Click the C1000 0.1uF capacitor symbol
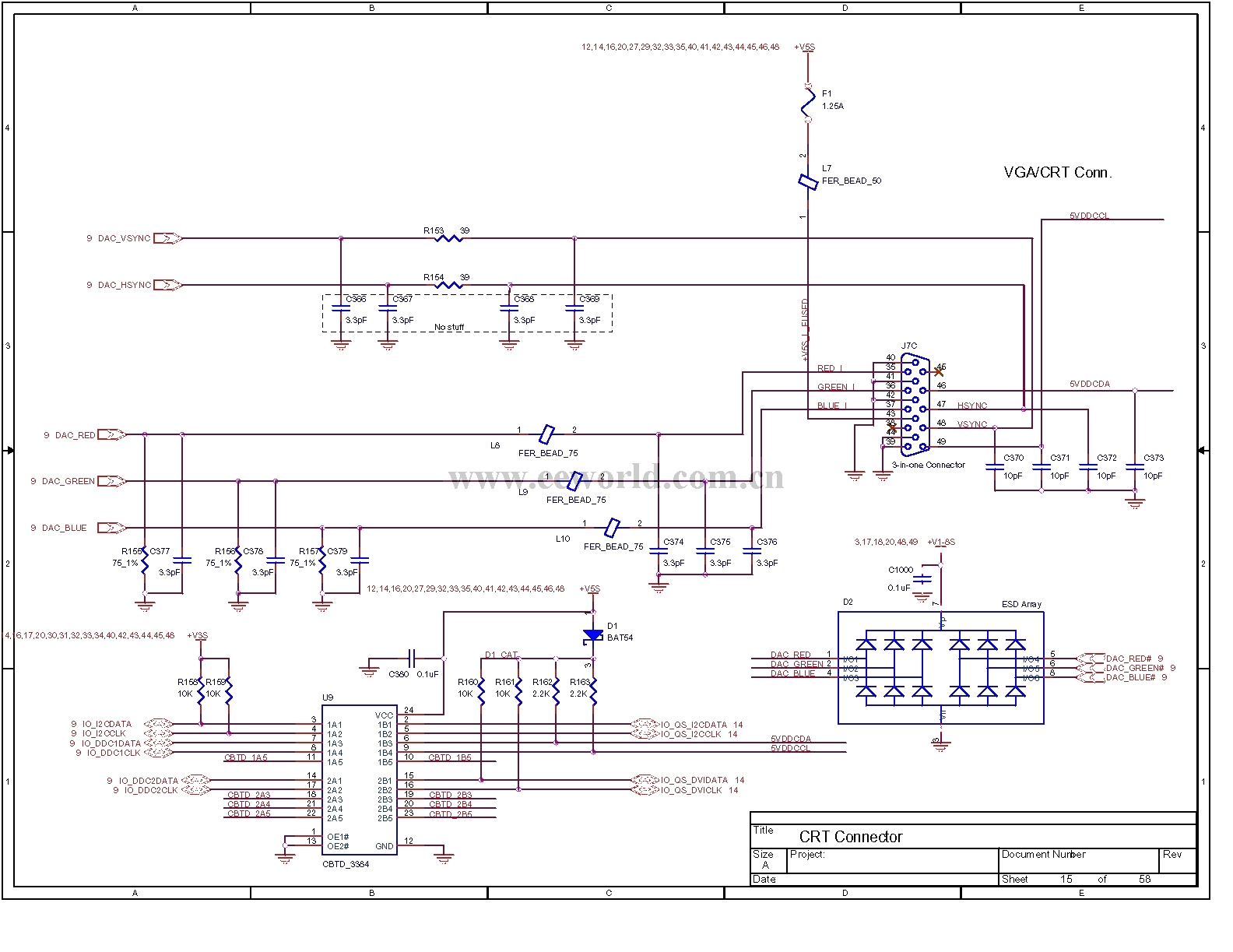1233x952 pixels. tap(923, 579)
